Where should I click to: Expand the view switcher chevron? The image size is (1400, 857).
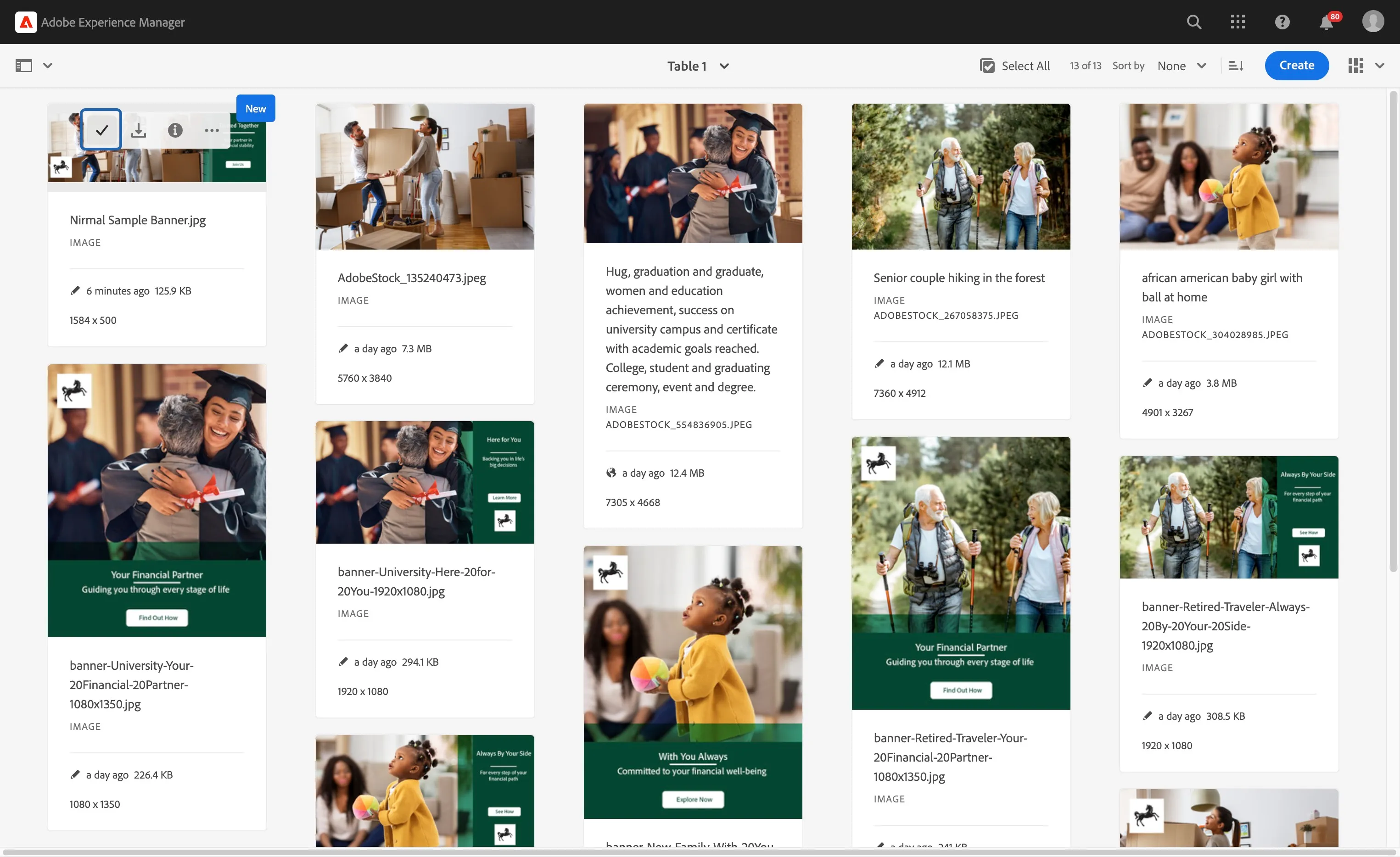tap(1379, 66)
